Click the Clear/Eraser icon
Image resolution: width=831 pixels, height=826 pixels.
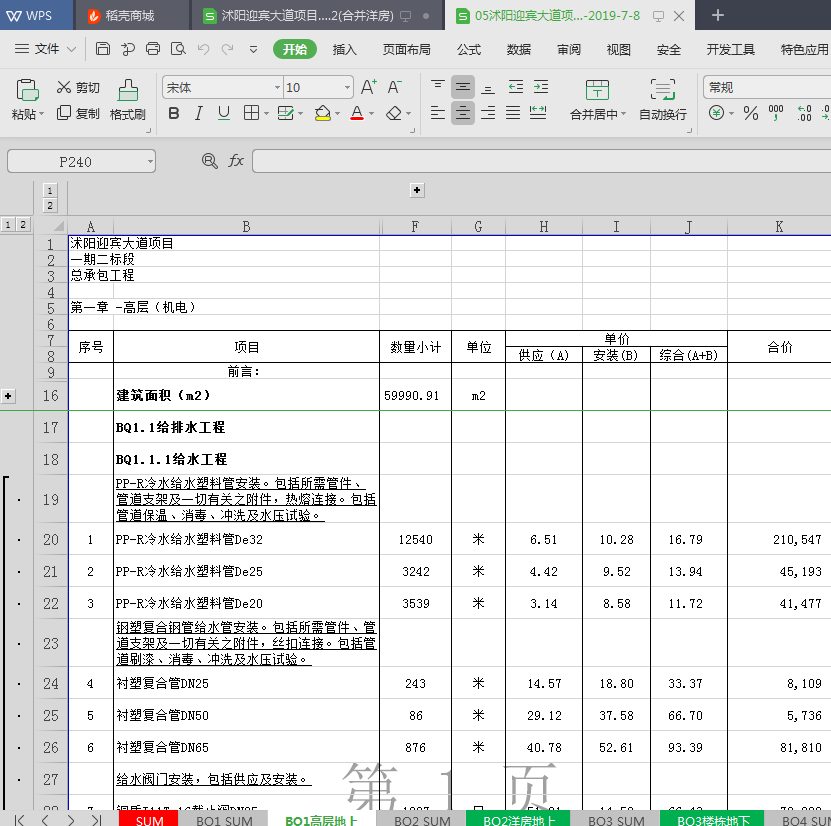pos(394,113)
